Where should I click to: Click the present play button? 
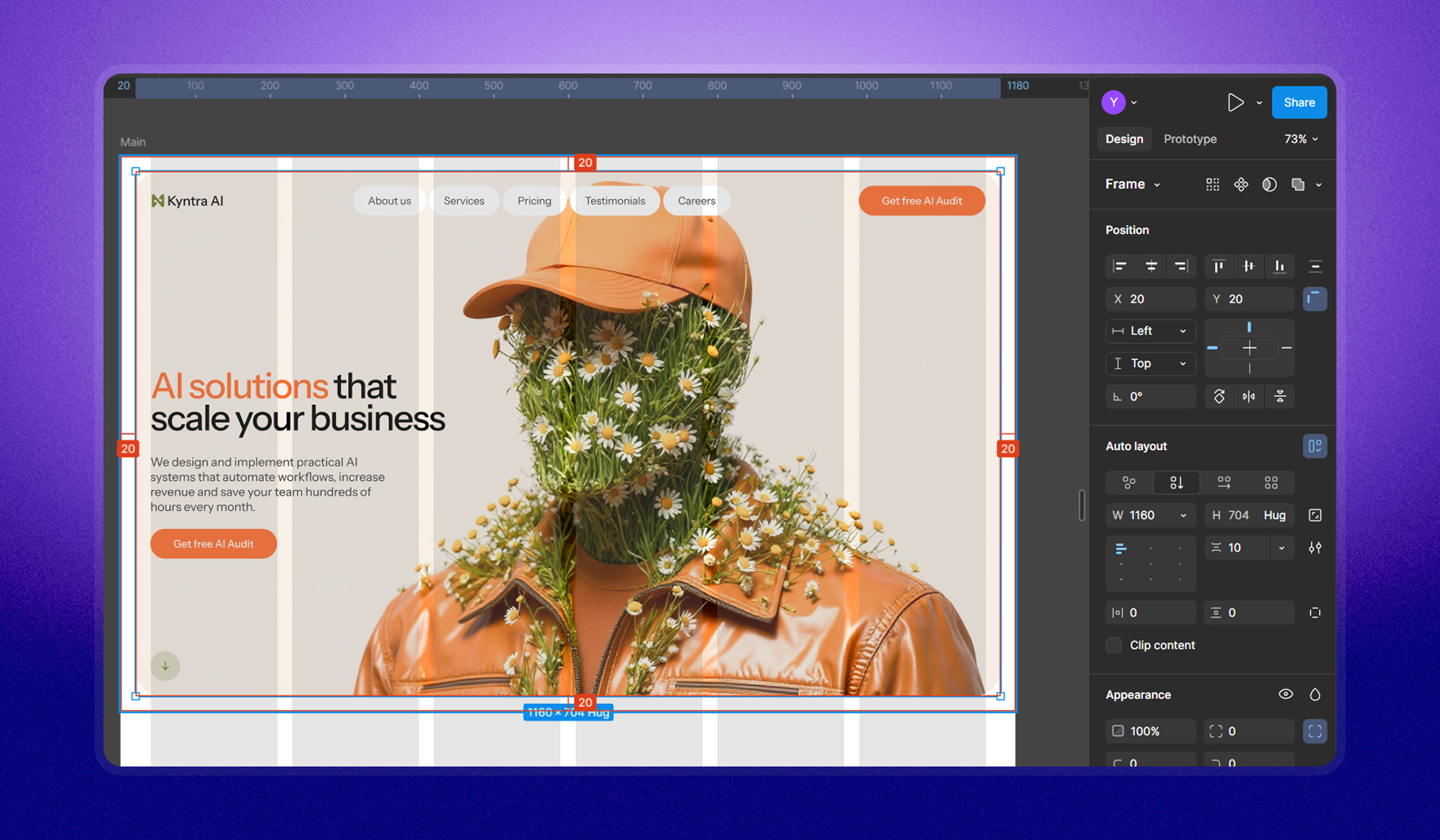(x=1235, y=103)
